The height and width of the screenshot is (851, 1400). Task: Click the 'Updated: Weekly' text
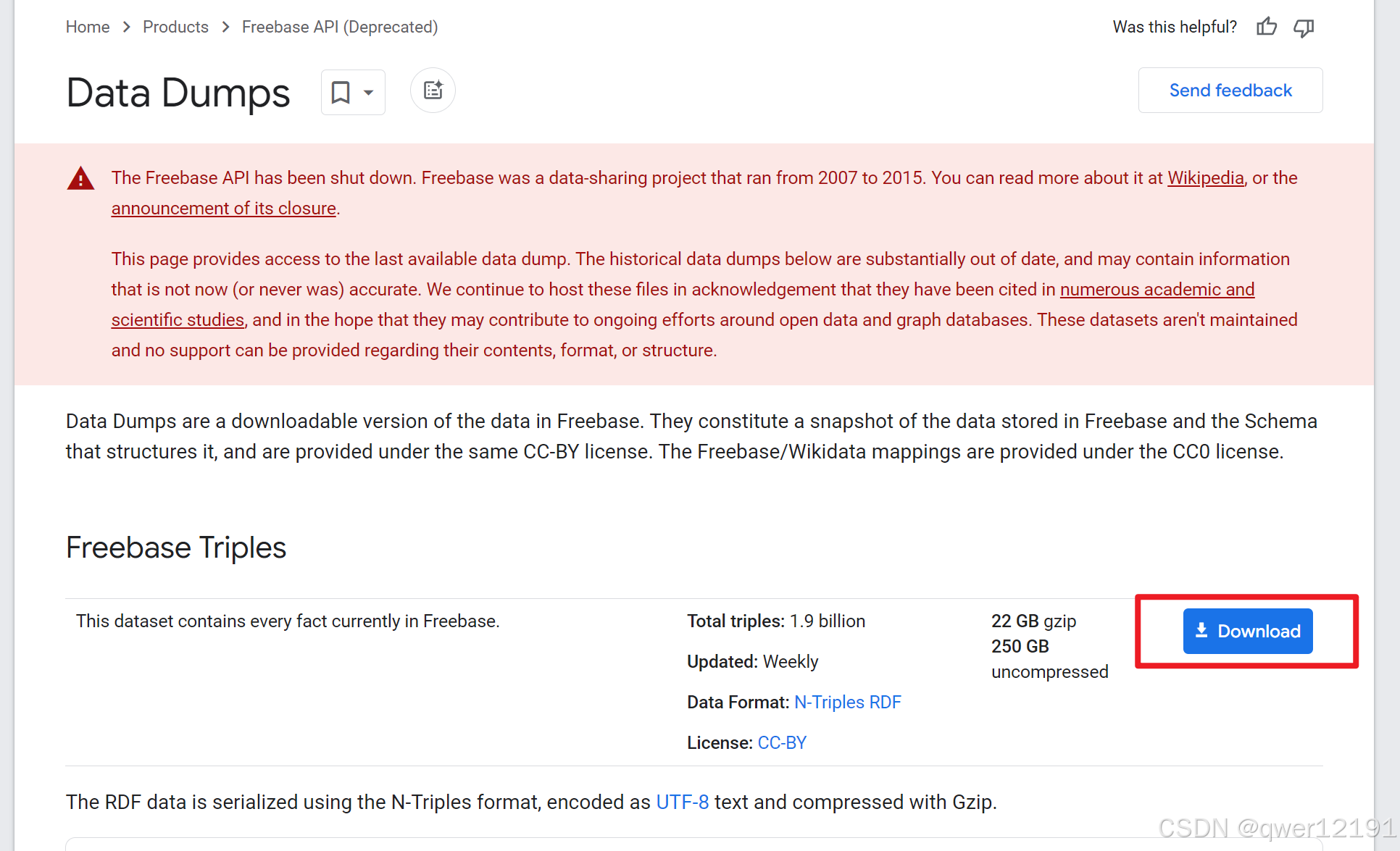pos(753,662)
